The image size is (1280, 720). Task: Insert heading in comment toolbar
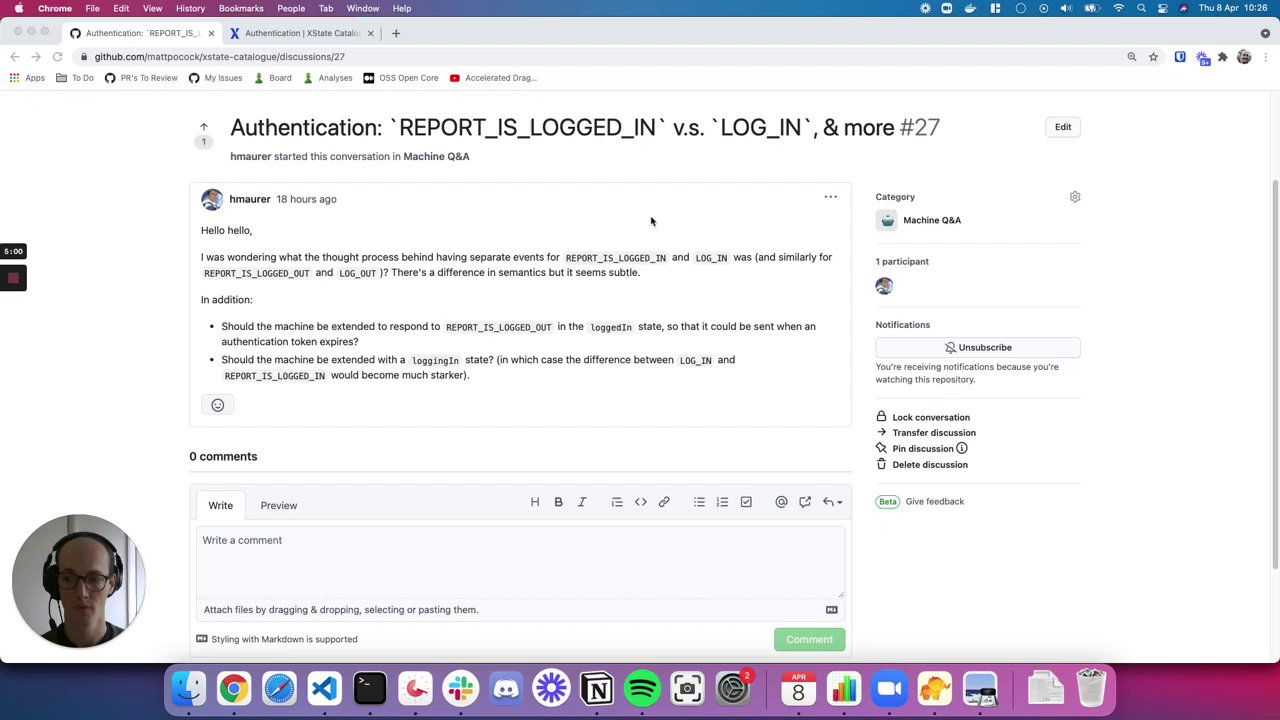click(535, 502)
